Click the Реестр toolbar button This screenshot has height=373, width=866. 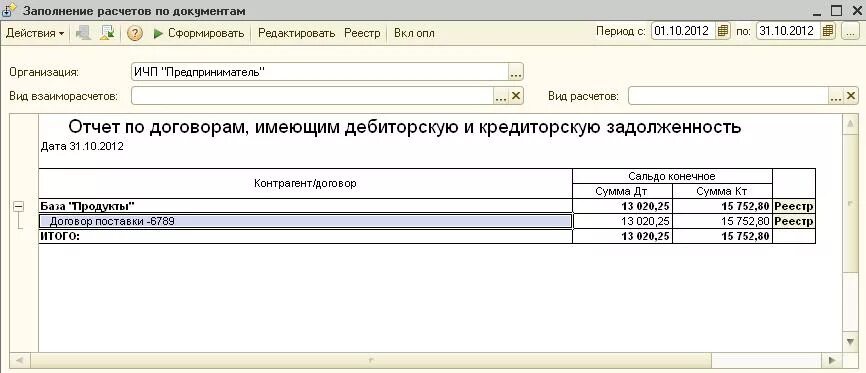(x=362, y=33)
